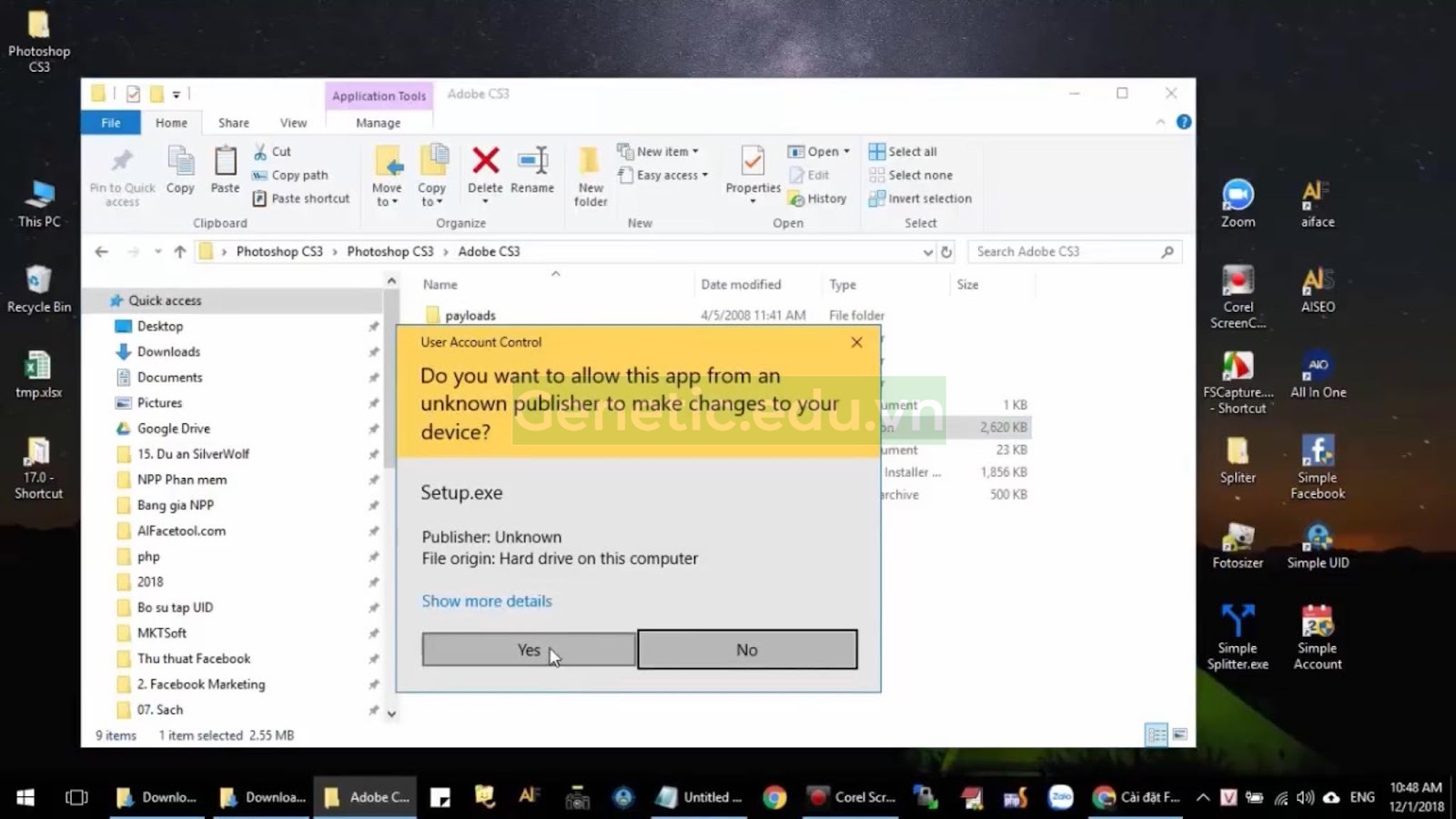The height and width of the screenshot is (819, 1456).
Task: Click Paste shortcut in the ribbon
Action: (300, 198)
